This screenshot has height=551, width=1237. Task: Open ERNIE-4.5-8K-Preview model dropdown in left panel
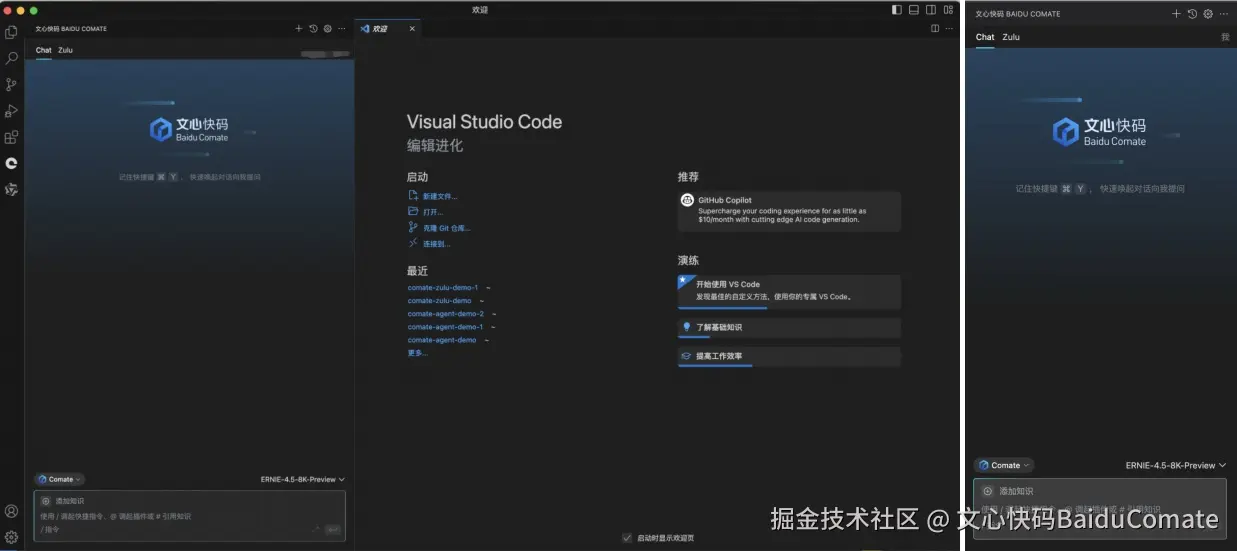click(x=302, y=479)
